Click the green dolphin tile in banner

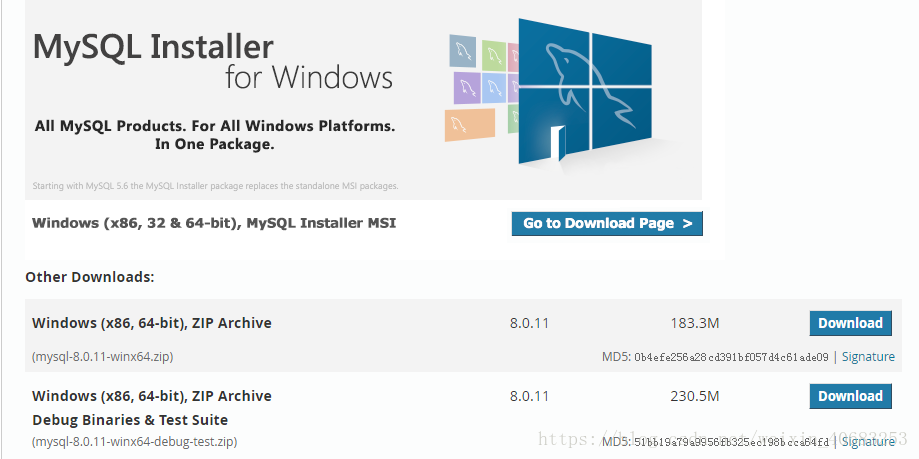[494, 55]
